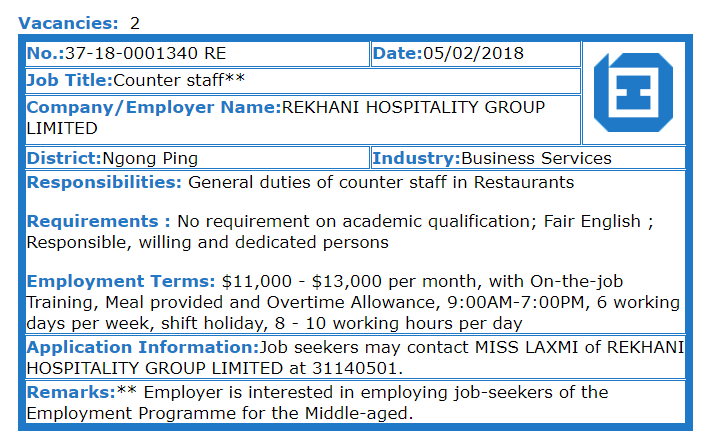Click the Job Title Counter staff text
This screenshot has width=711, height=442.
[179, 80]
